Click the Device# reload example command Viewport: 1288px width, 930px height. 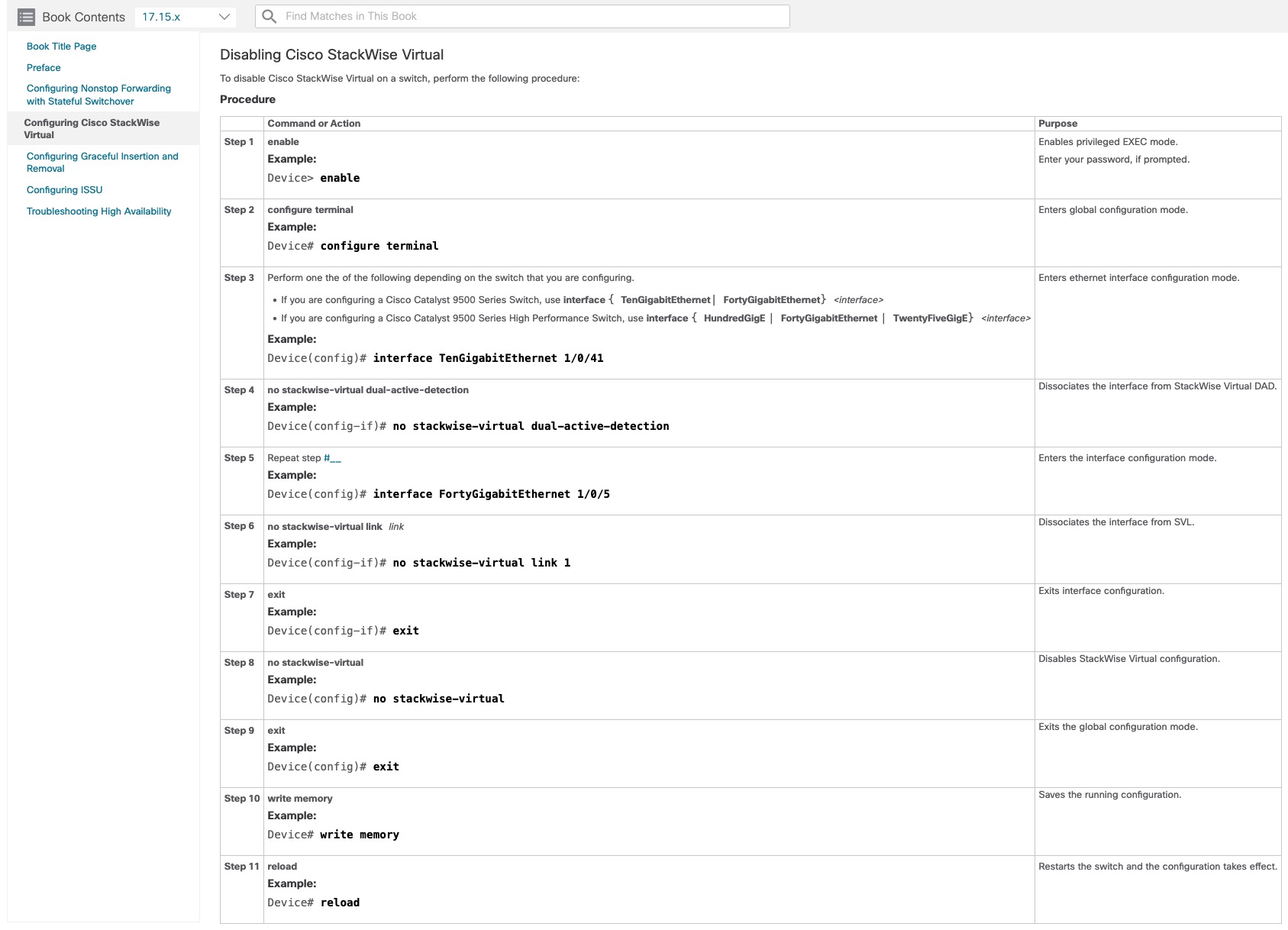click(313, 903)
